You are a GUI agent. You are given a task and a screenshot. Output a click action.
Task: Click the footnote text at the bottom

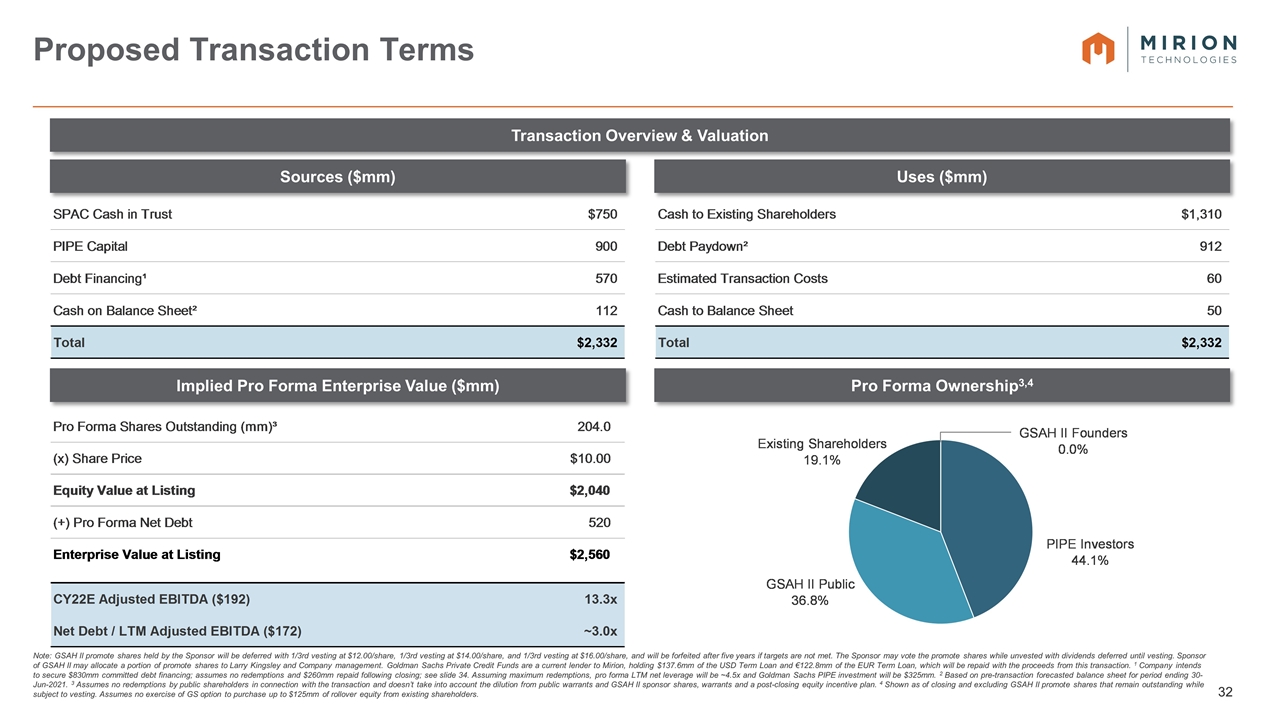620,674
